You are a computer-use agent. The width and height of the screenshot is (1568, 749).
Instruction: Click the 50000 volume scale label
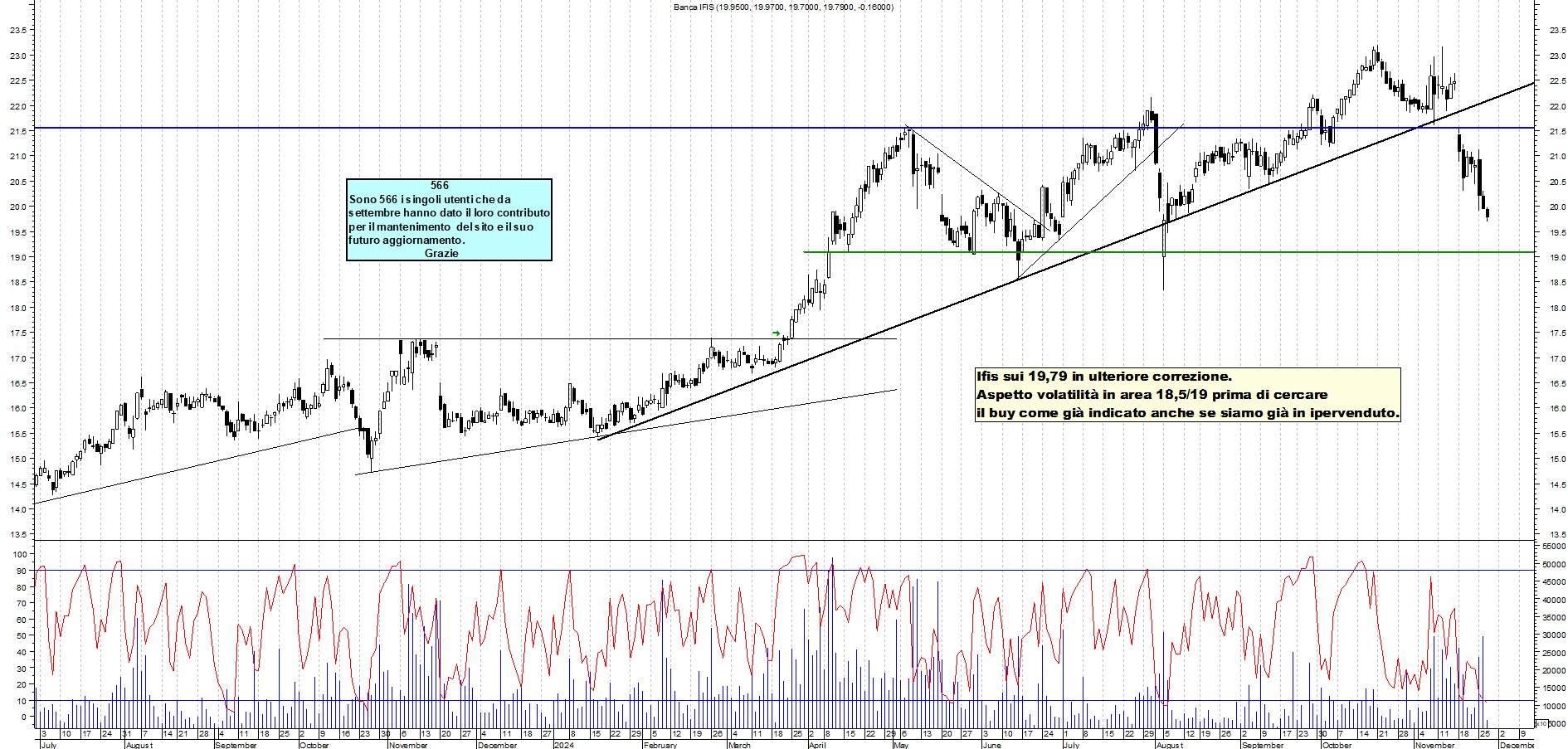coord(1554,565)
